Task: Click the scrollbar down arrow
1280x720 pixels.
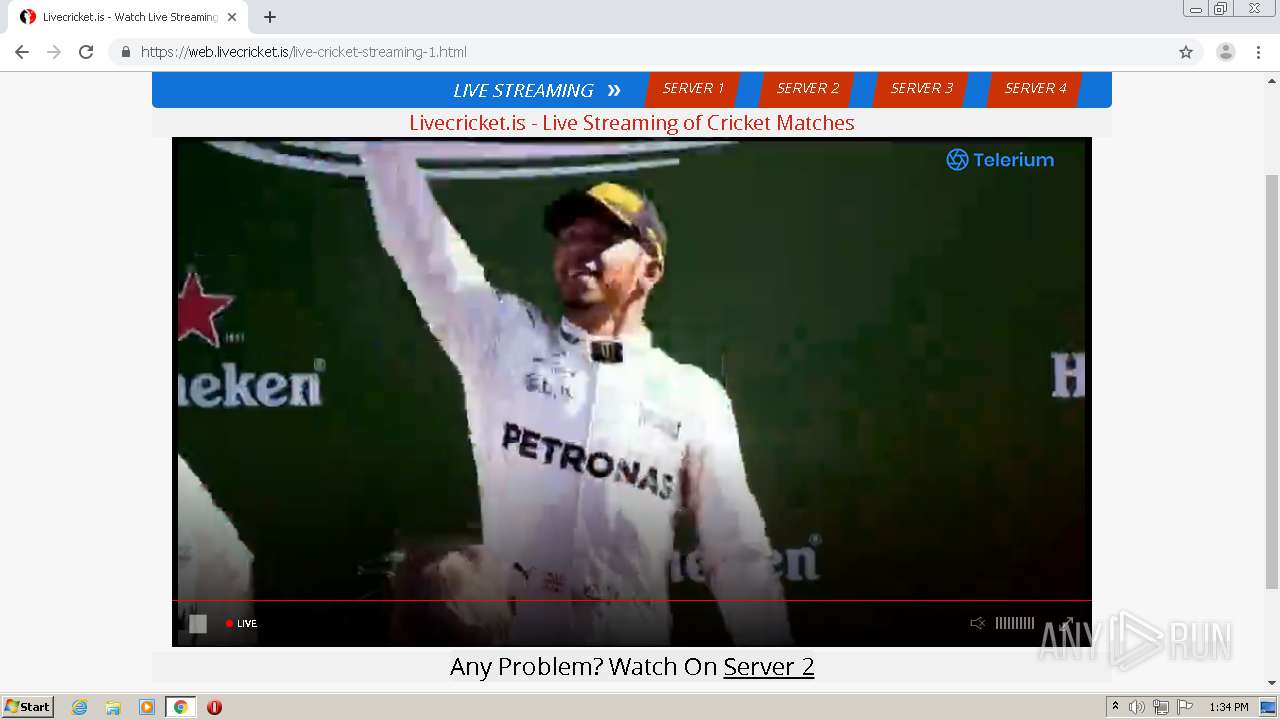Action: click(x=1272, y=683)
